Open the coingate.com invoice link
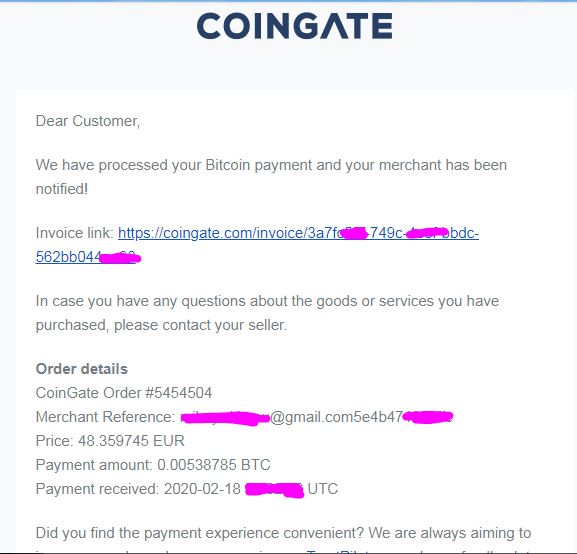 point(298,233)
